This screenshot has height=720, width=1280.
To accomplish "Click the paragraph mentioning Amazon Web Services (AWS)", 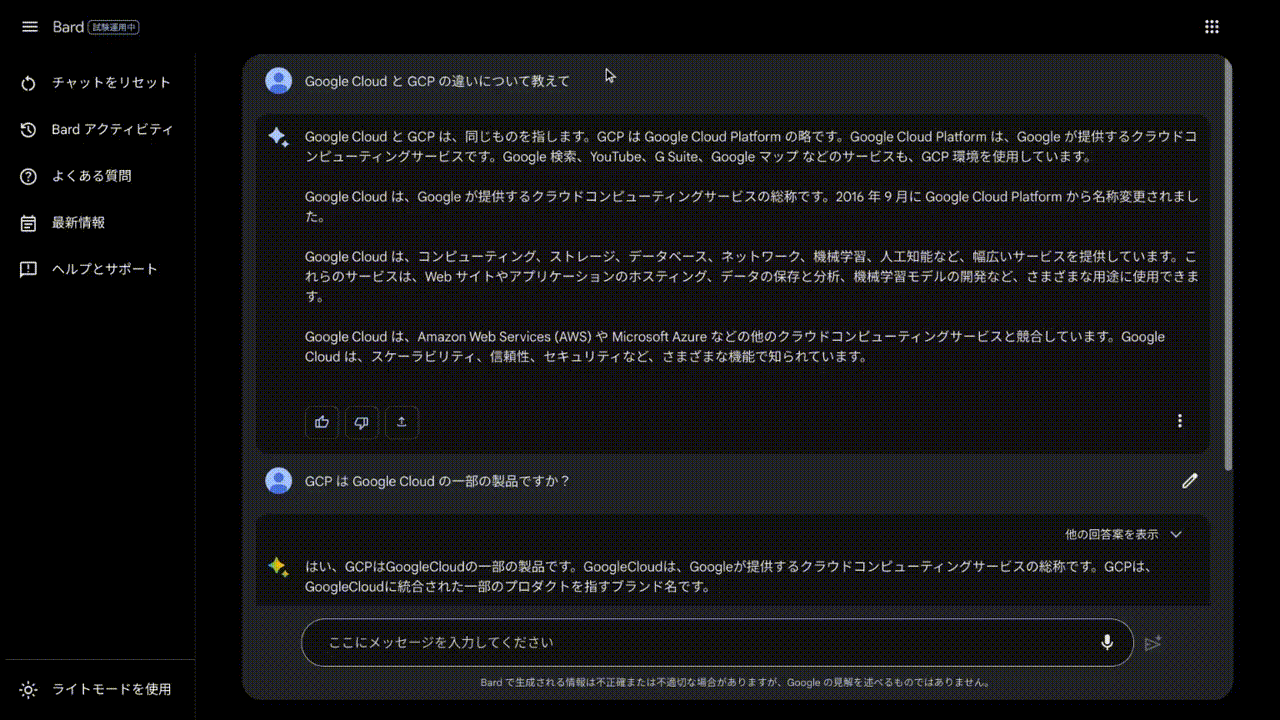I will [735, 346].
